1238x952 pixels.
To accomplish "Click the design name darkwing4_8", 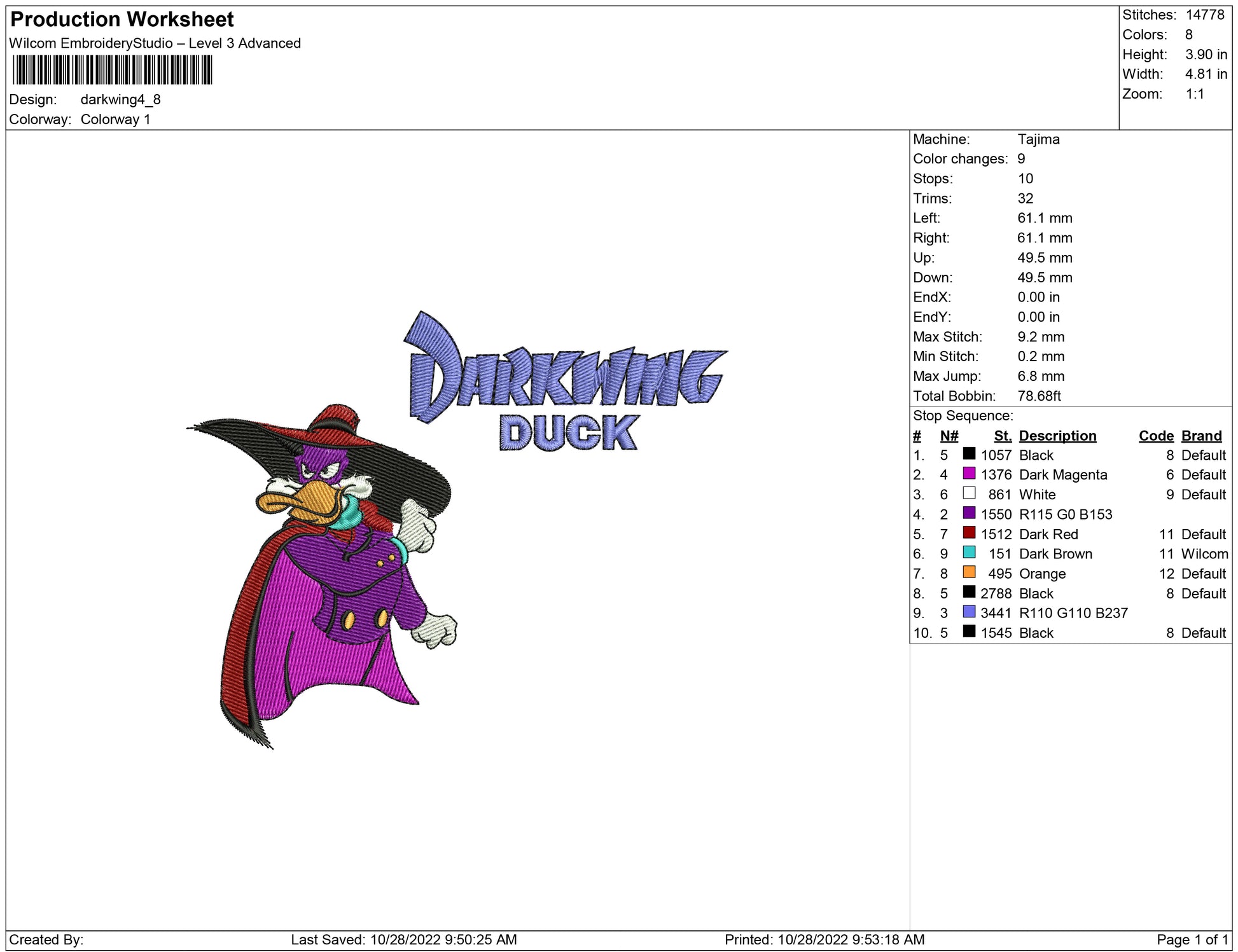I will [x=120, y=100].
